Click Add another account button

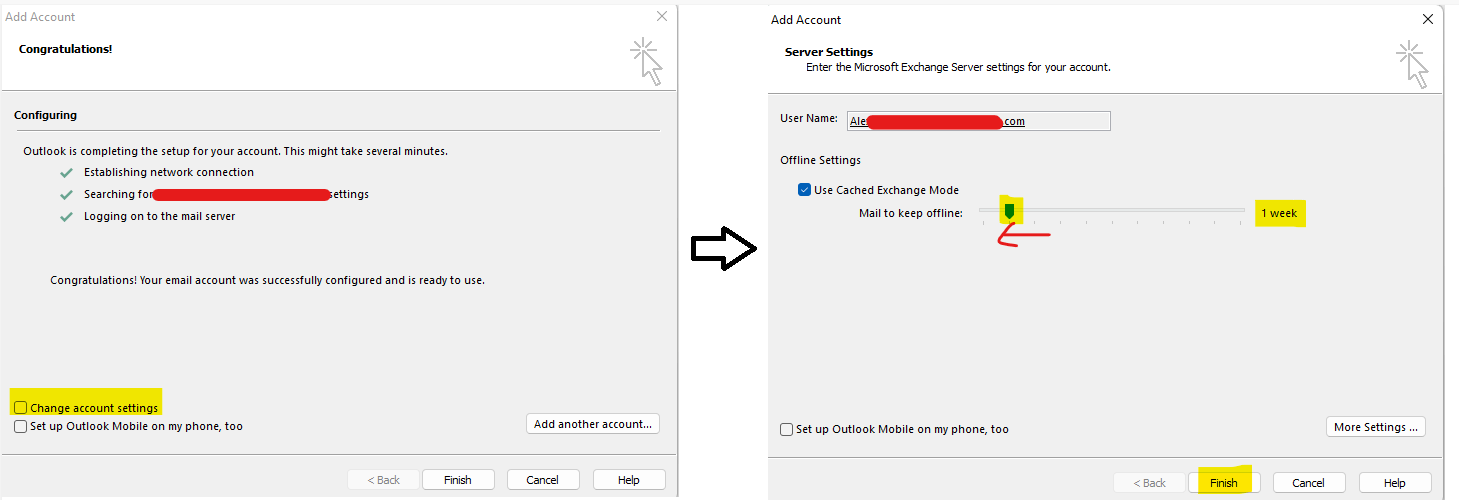[593, 424]
